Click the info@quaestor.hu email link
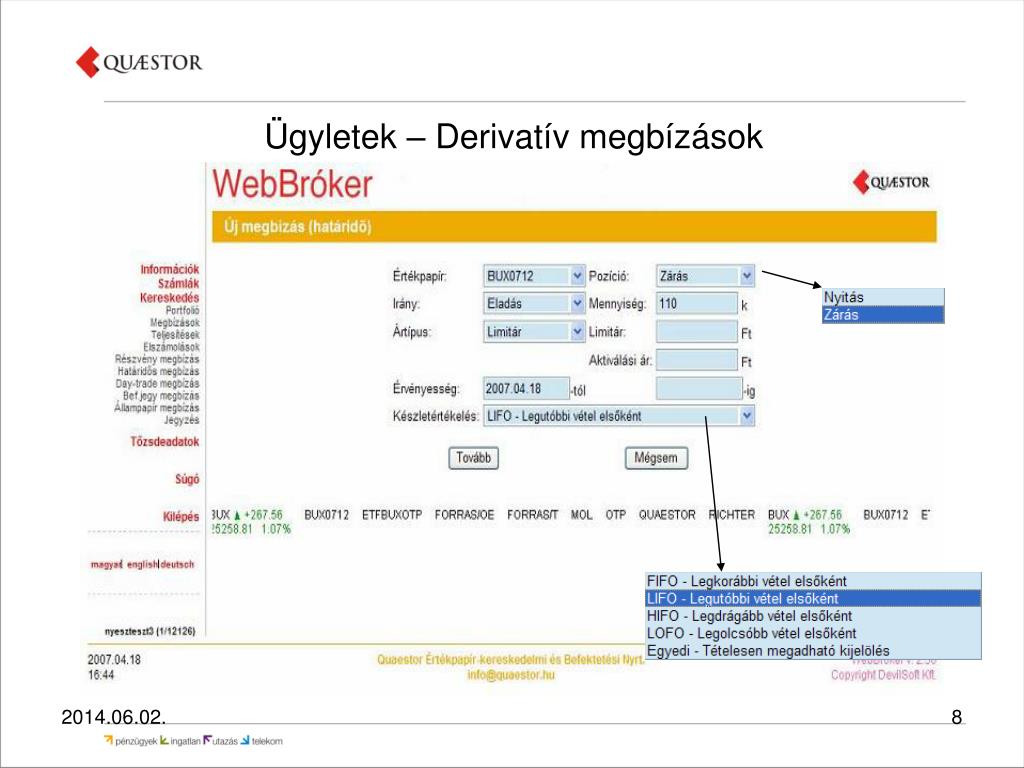1024x768 pixels. point(511,675)
